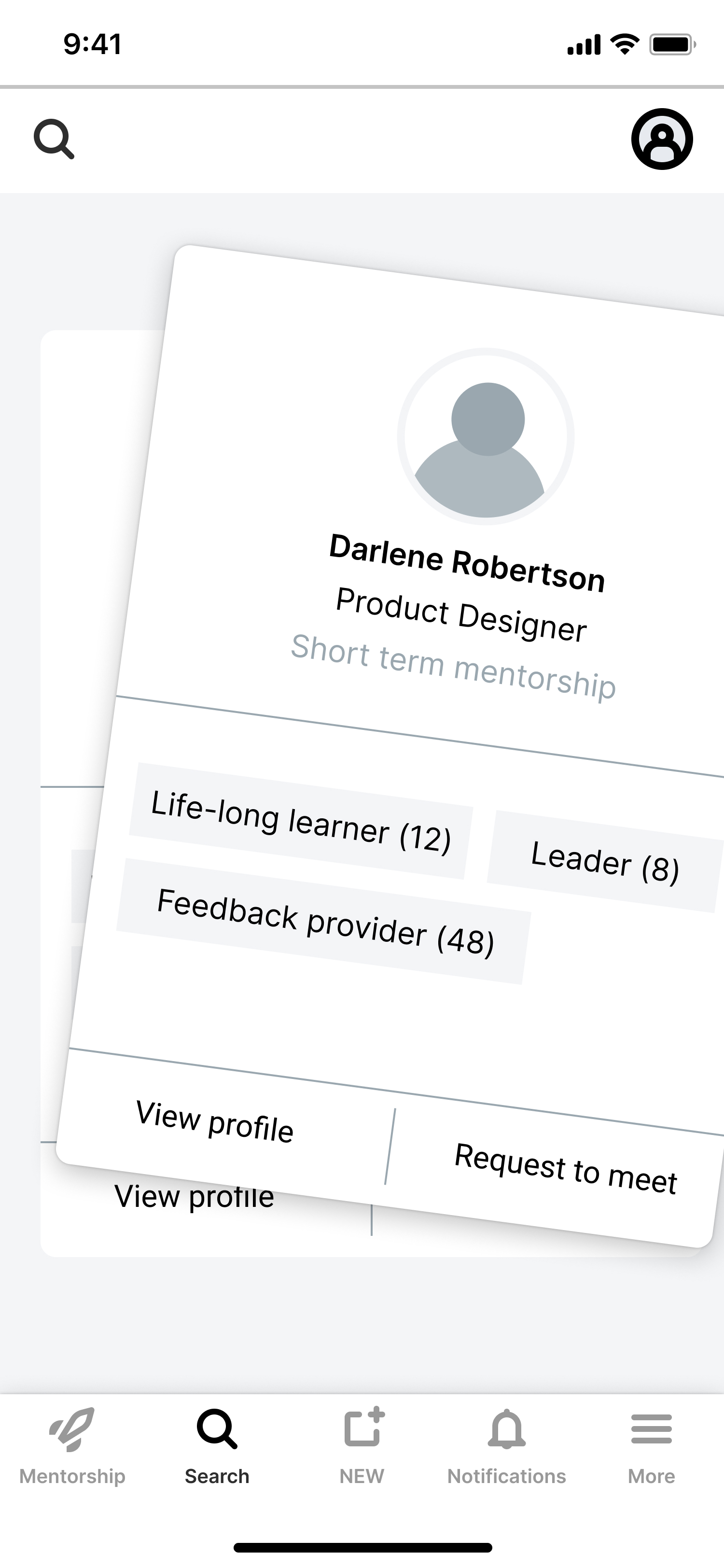
Task: Tap the battery icon in the status bar
Action: (x=672, y=44)
